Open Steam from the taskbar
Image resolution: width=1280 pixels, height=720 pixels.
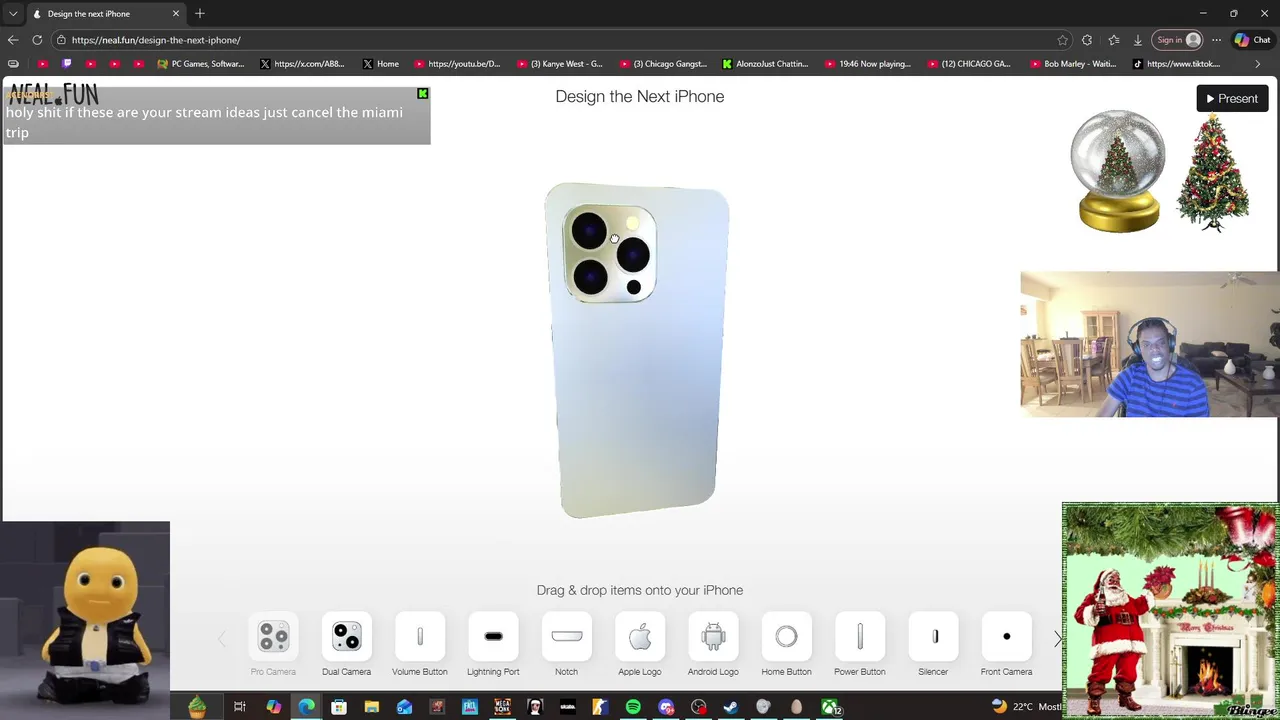(x=731, y=707)
